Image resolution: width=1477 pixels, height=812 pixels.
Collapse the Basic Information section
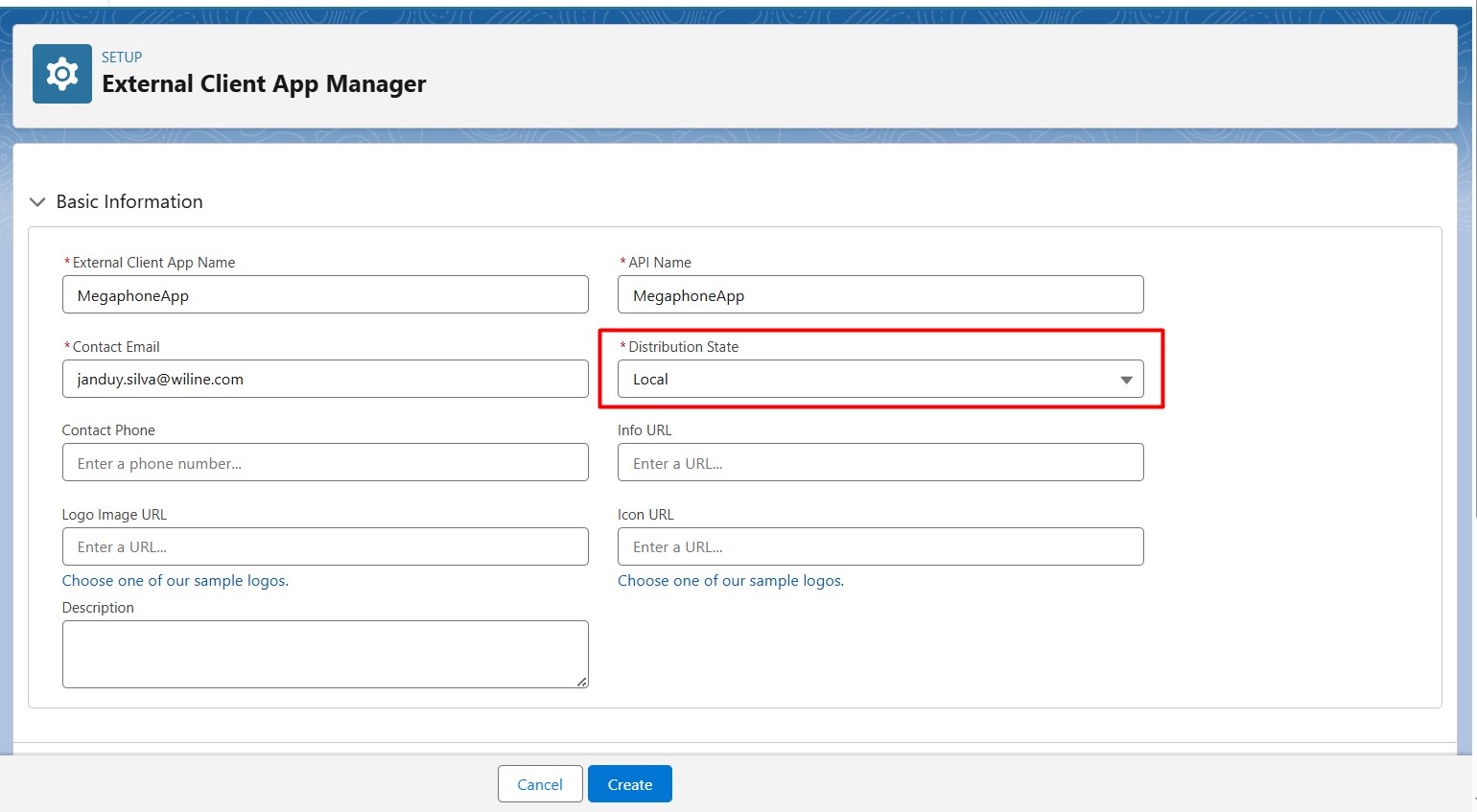pyautogui.click(x=36, y=201)
